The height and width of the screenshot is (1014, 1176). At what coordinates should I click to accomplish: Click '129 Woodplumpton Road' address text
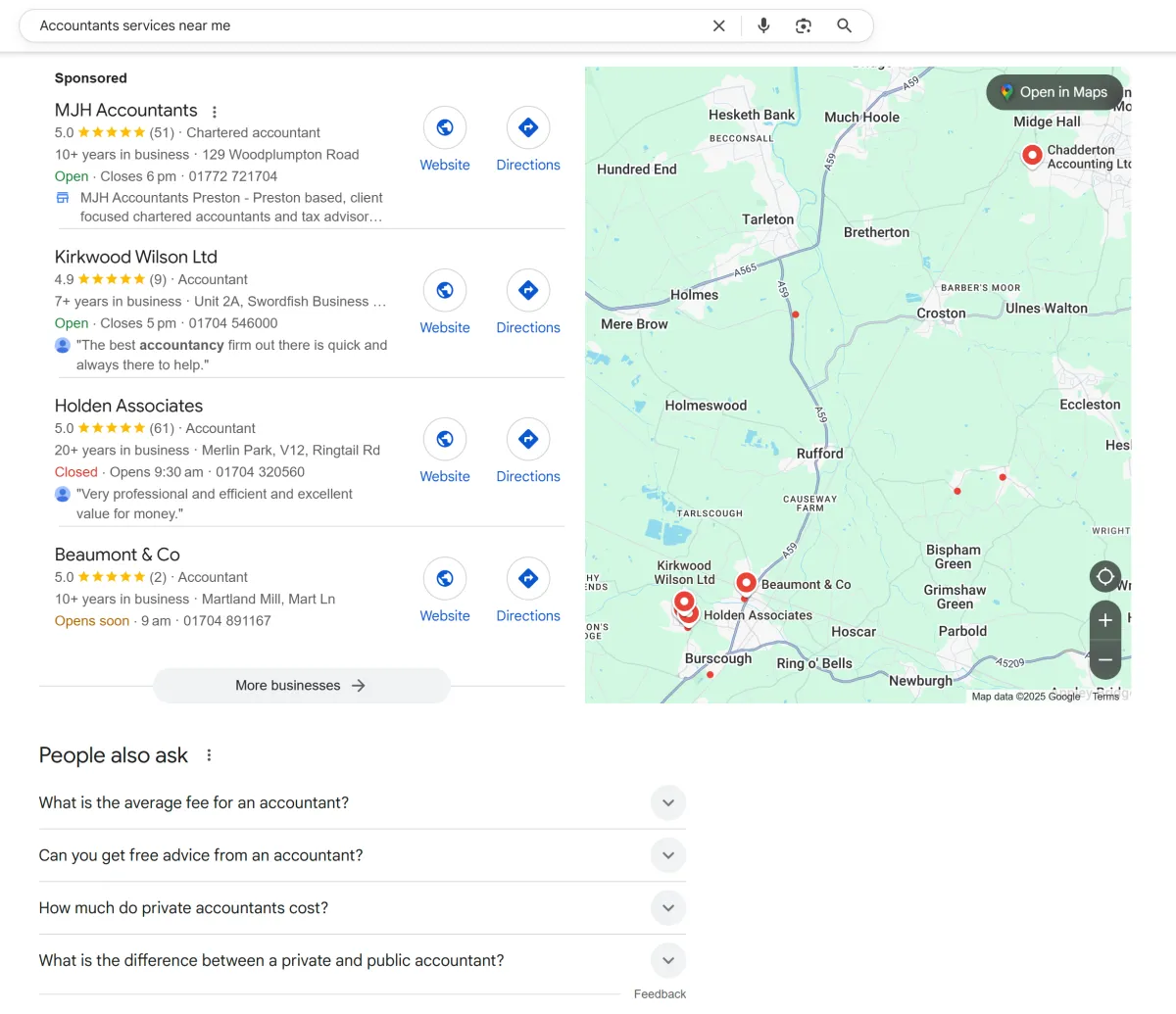(280, 155)
